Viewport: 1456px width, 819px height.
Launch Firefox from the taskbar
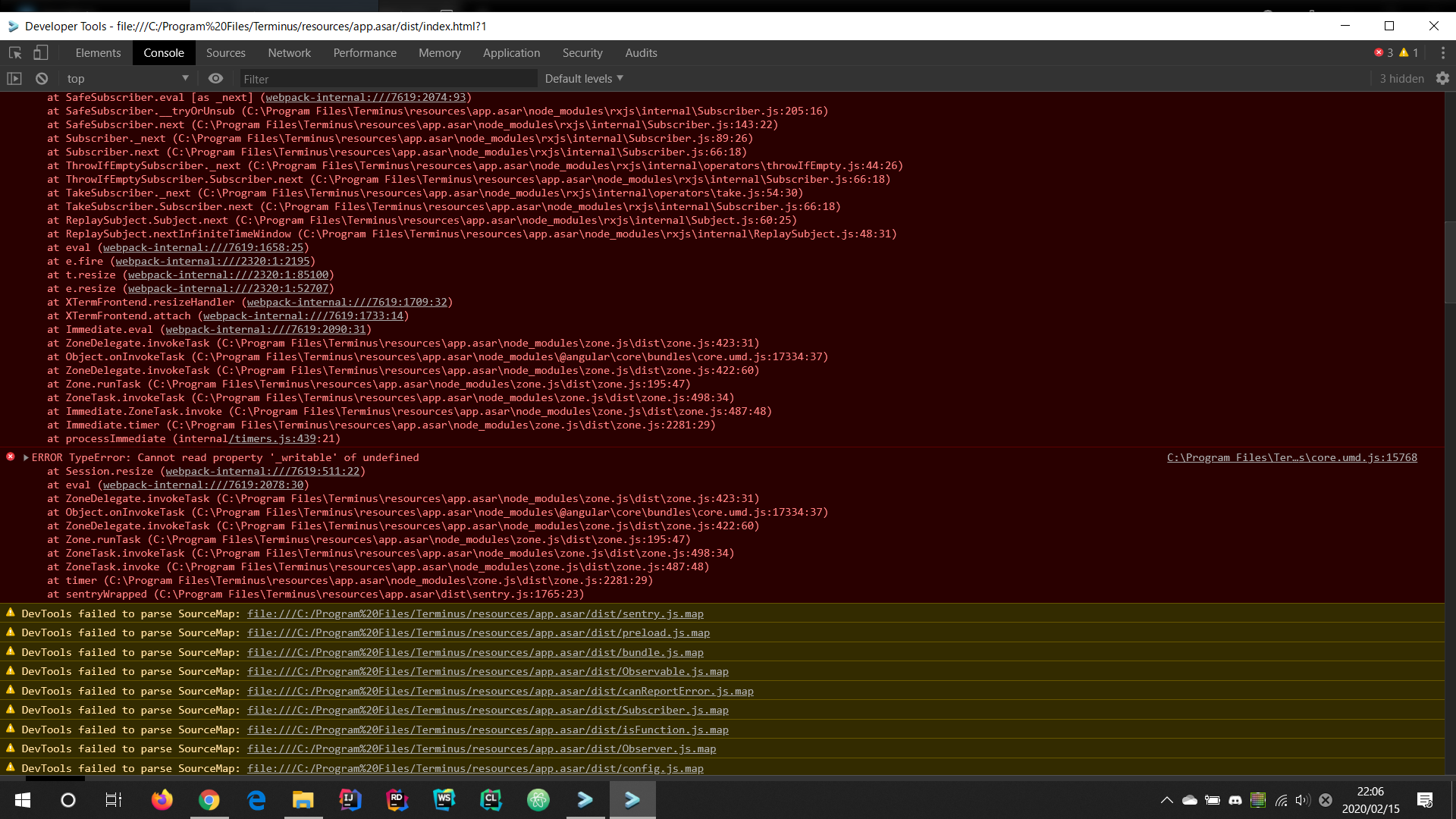[162, 800]
